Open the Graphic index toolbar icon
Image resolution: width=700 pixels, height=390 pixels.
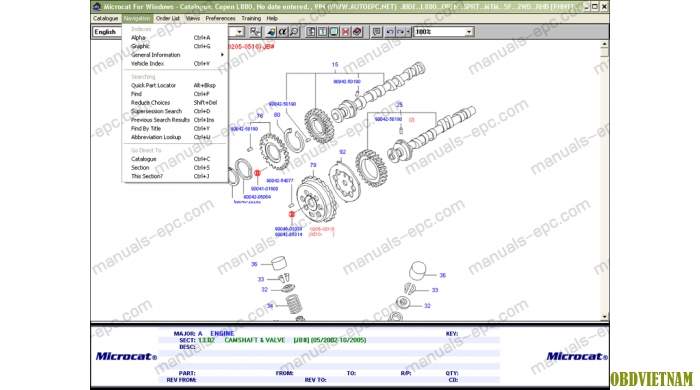pos(271,32)
